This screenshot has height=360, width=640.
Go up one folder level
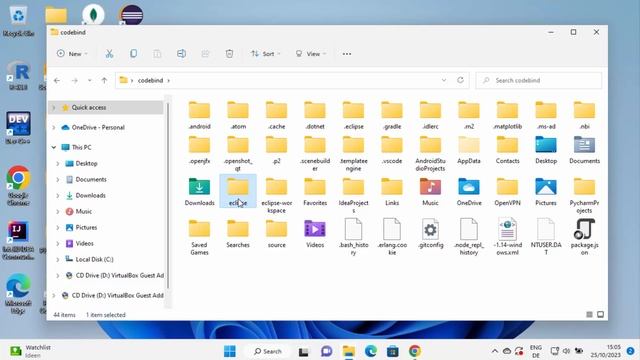(x=104, y=80)
